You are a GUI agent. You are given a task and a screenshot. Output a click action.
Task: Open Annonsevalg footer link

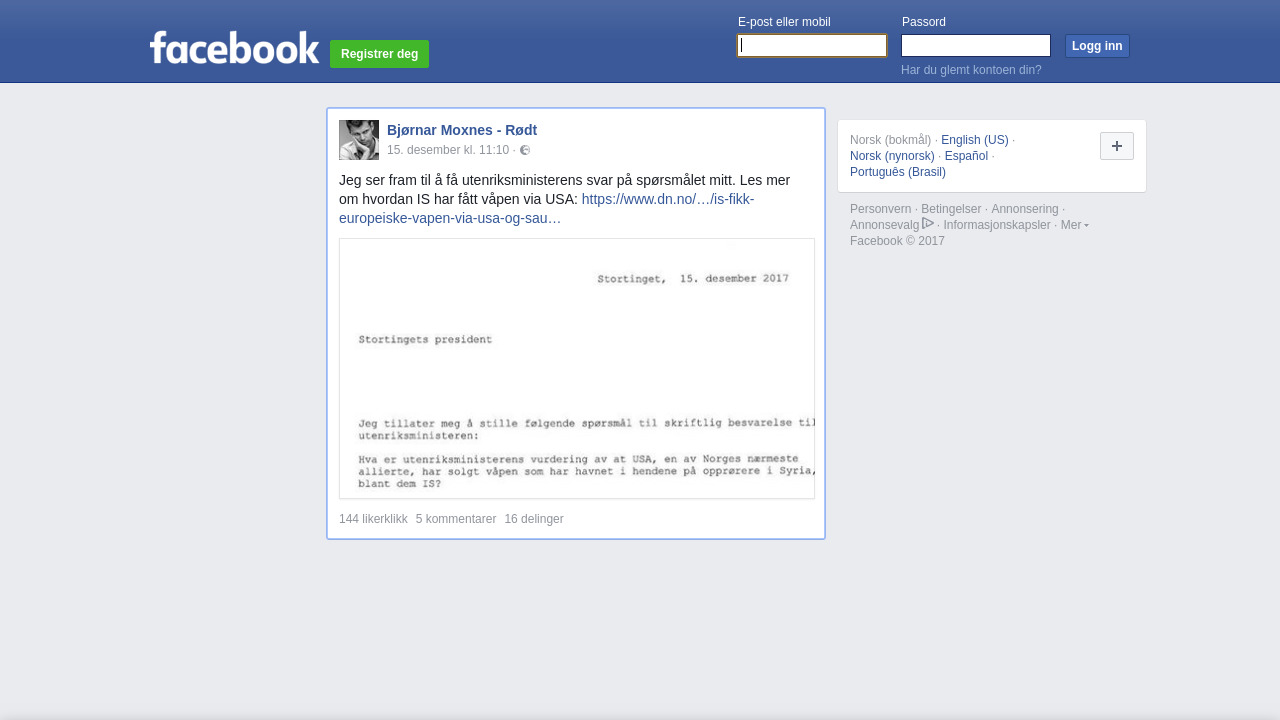pos(884,225)
